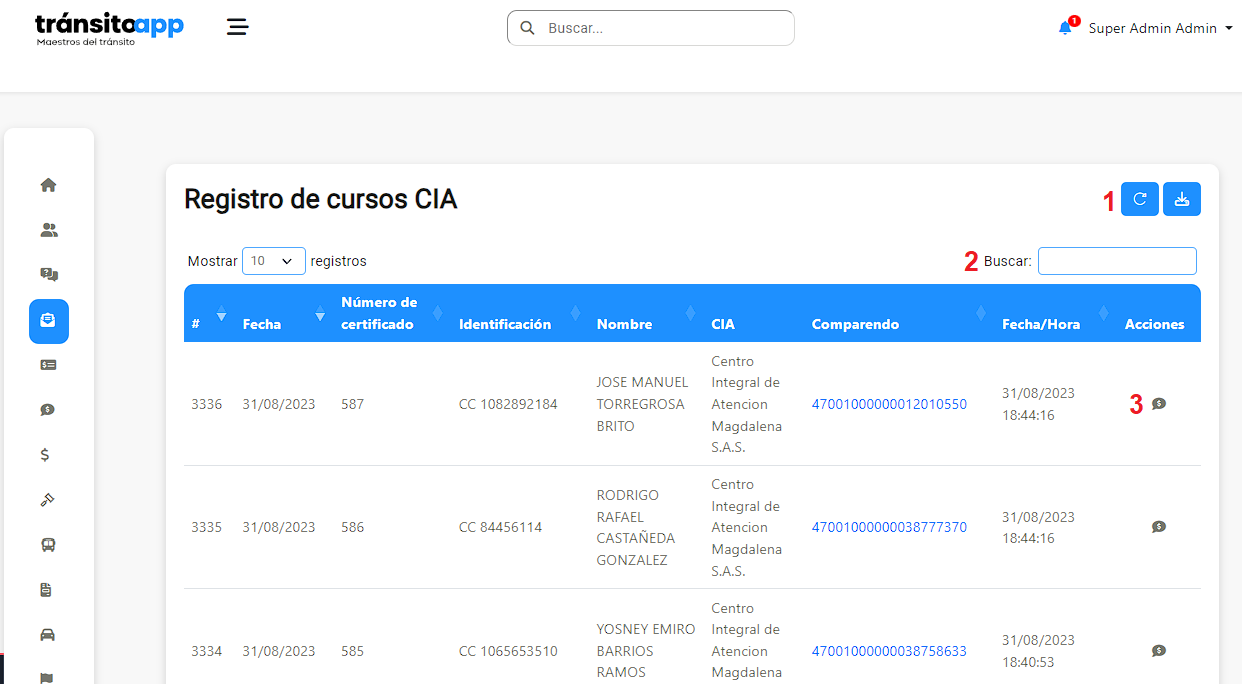
Task: Open notifications bell
Action: tap(1065, 28)
